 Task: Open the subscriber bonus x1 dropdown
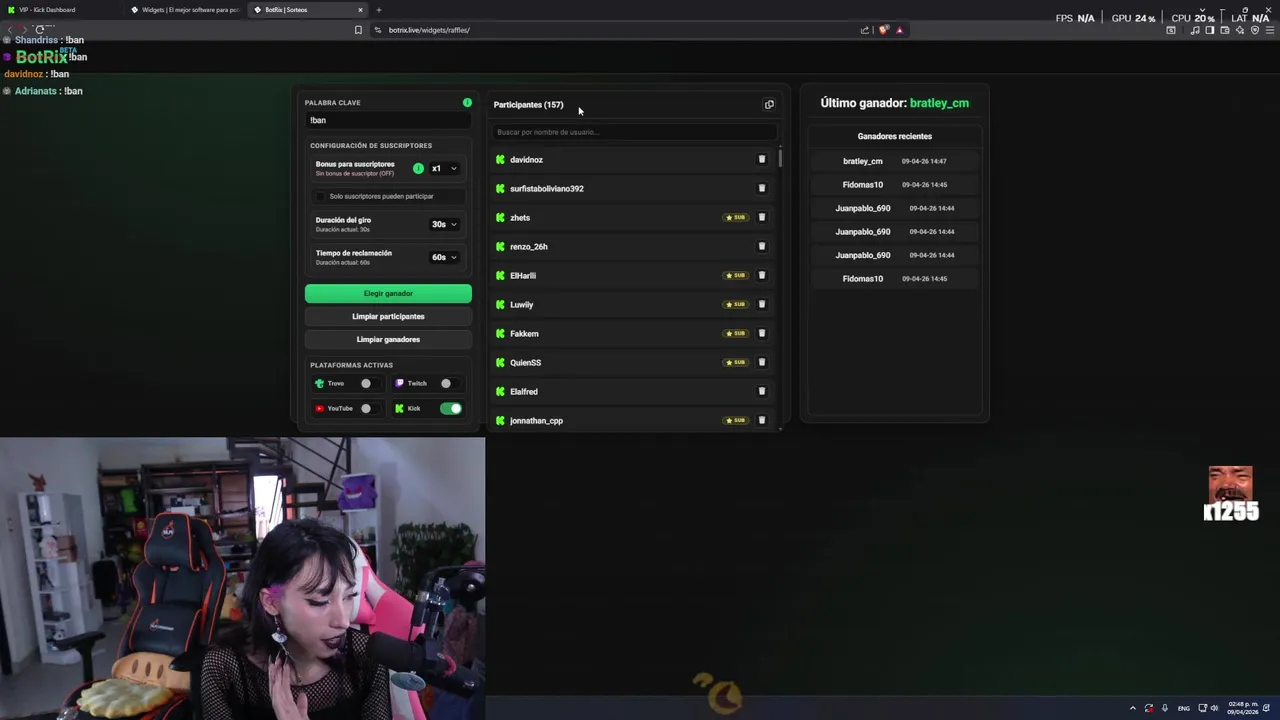[444, 168]
